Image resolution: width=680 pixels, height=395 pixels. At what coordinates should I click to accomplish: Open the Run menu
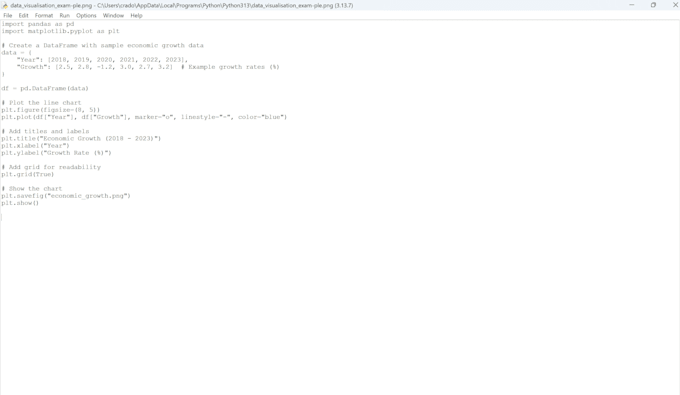pos(65,16)
